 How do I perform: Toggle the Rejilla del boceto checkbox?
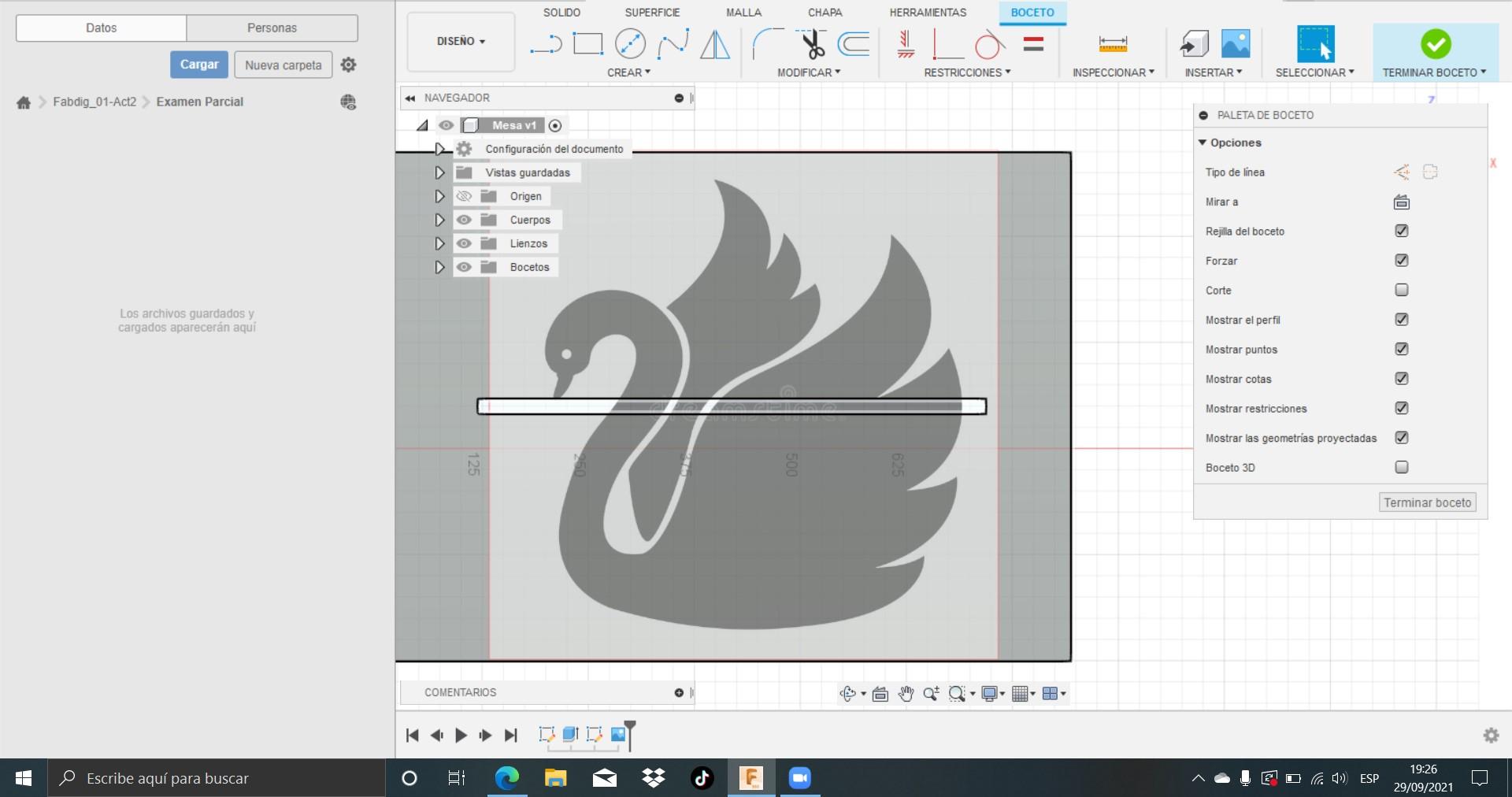click(1402, 231)
